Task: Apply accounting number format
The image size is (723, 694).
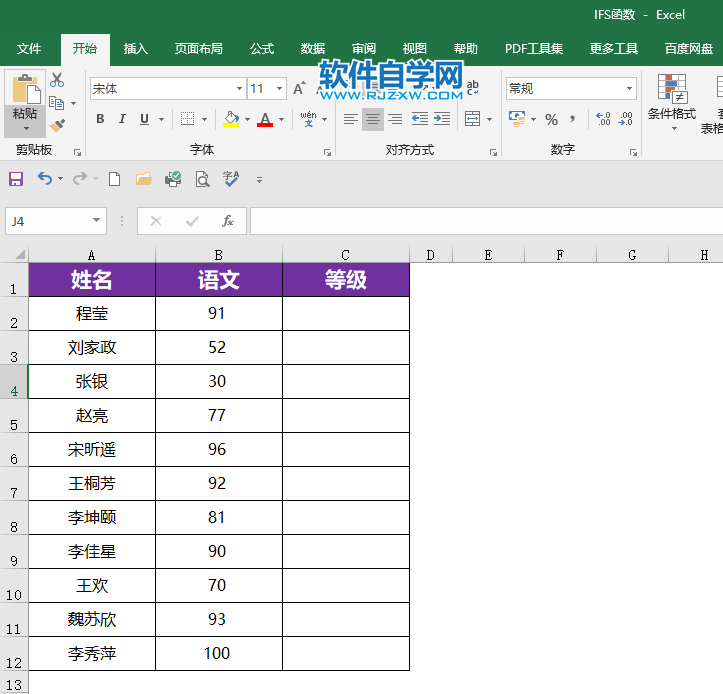Action: point(517,119)
